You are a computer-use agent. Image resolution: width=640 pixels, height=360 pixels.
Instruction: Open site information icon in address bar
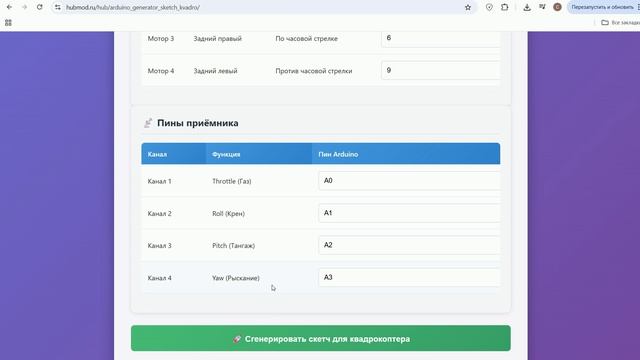(x=58, y=7)
